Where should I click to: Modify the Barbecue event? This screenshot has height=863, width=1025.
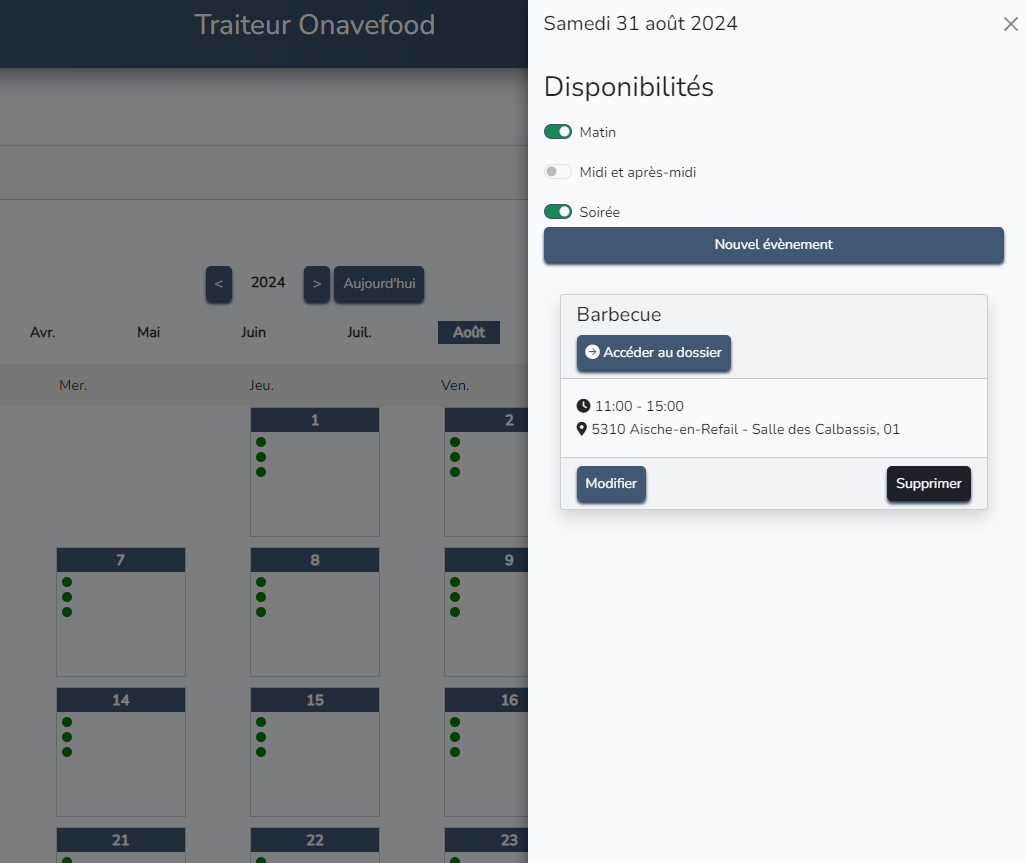pyautogui.click(x=611, y=484)
